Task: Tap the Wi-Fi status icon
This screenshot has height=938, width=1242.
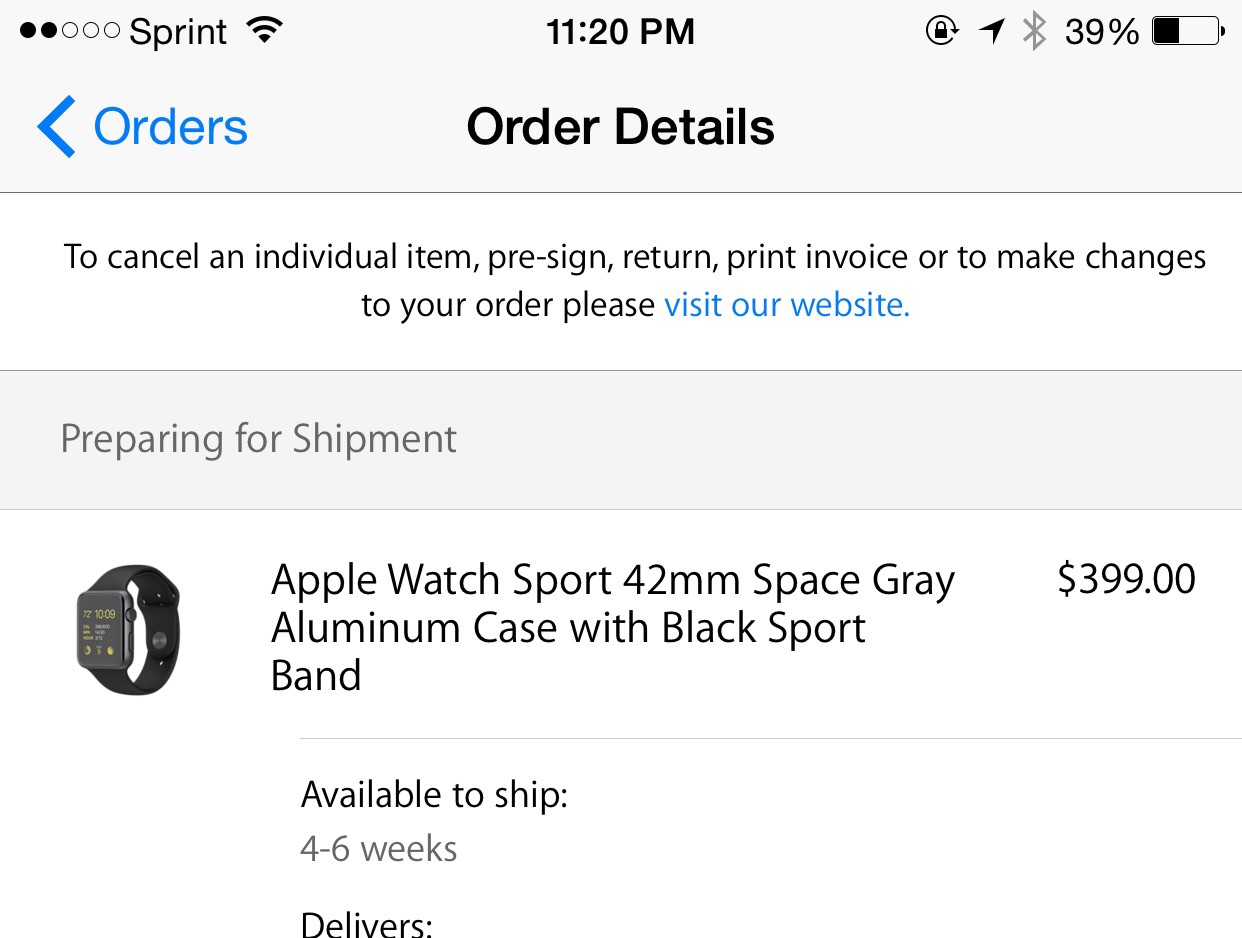Action: pos(263,31)
